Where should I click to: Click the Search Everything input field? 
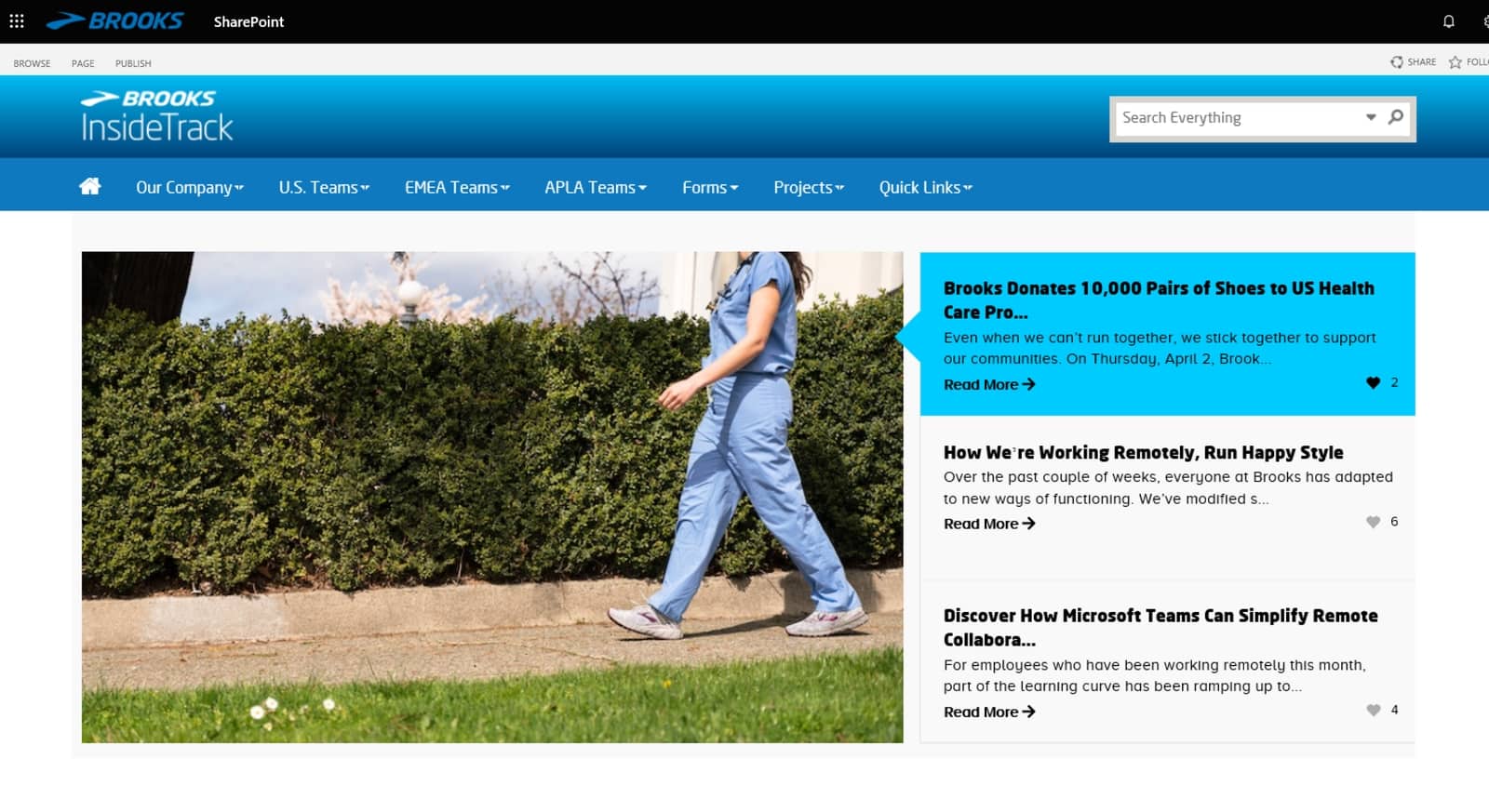[1238, 117]
